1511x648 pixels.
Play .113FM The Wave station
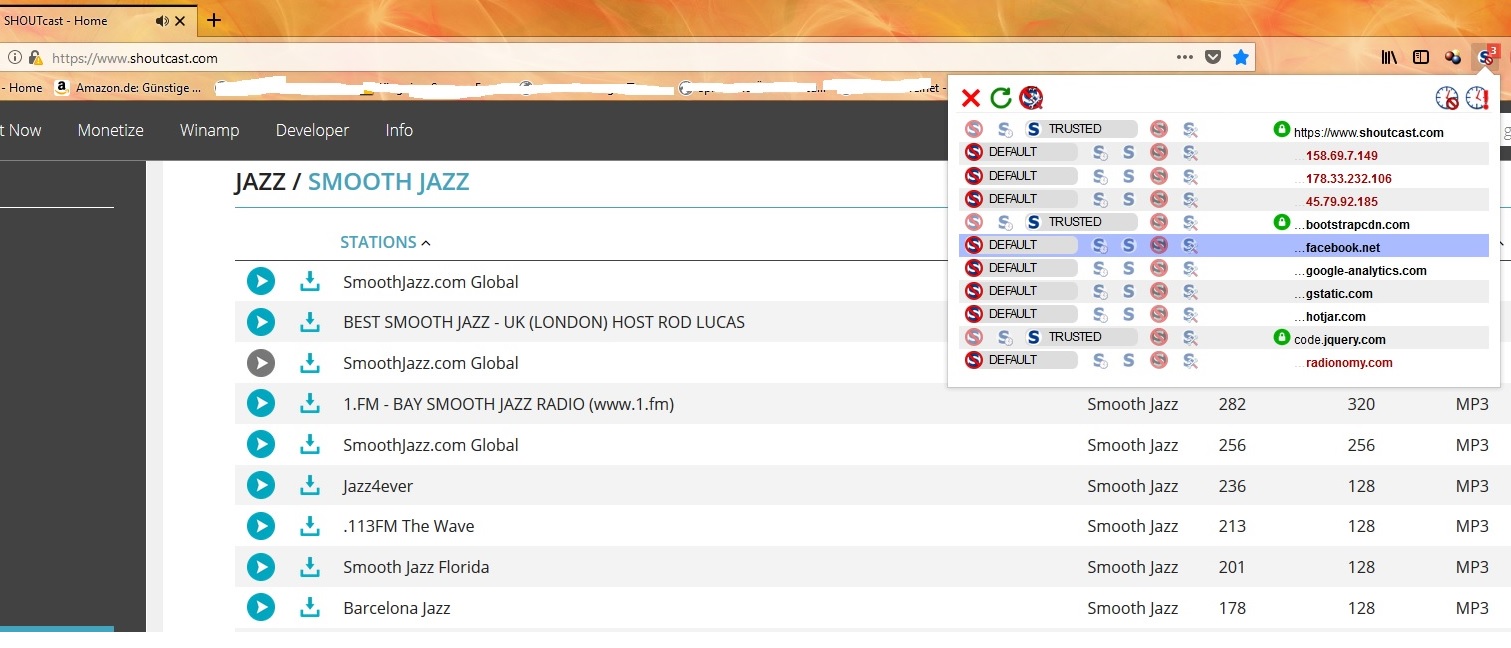(261, 526)
